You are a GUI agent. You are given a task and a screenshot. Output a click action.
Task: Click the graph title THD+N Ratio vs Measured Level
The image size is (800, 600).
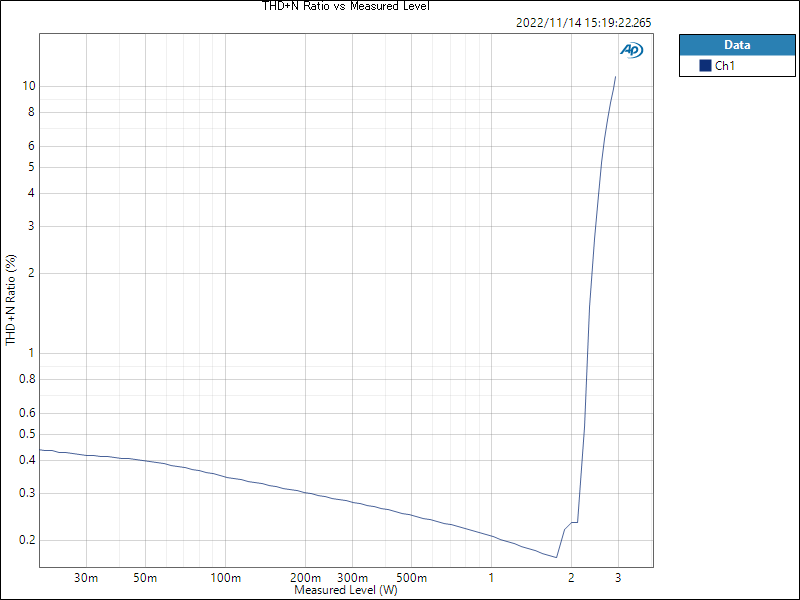tap(346, 6)
